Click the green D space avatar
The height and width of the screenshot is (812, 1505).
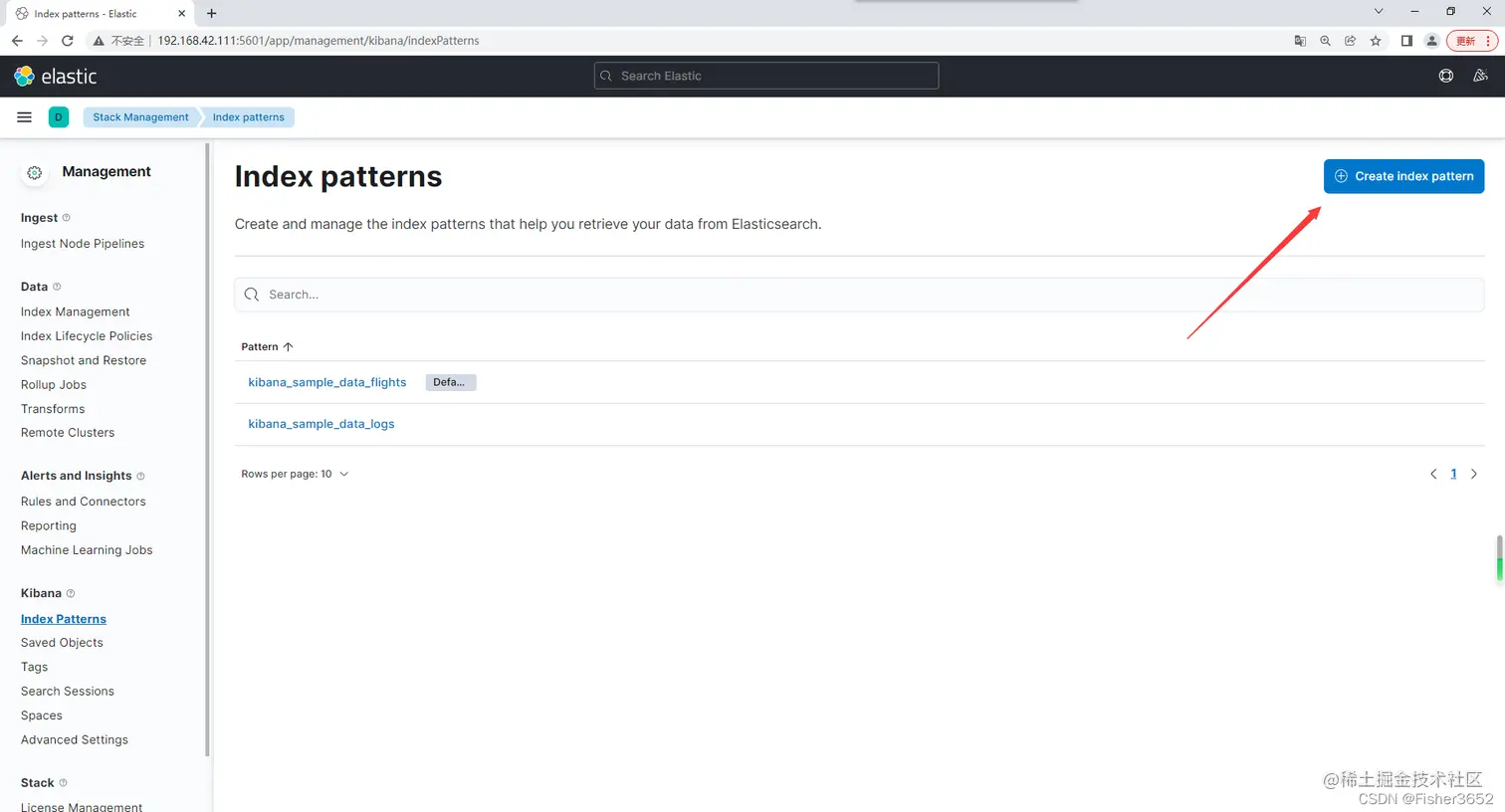tap(59, 117)
